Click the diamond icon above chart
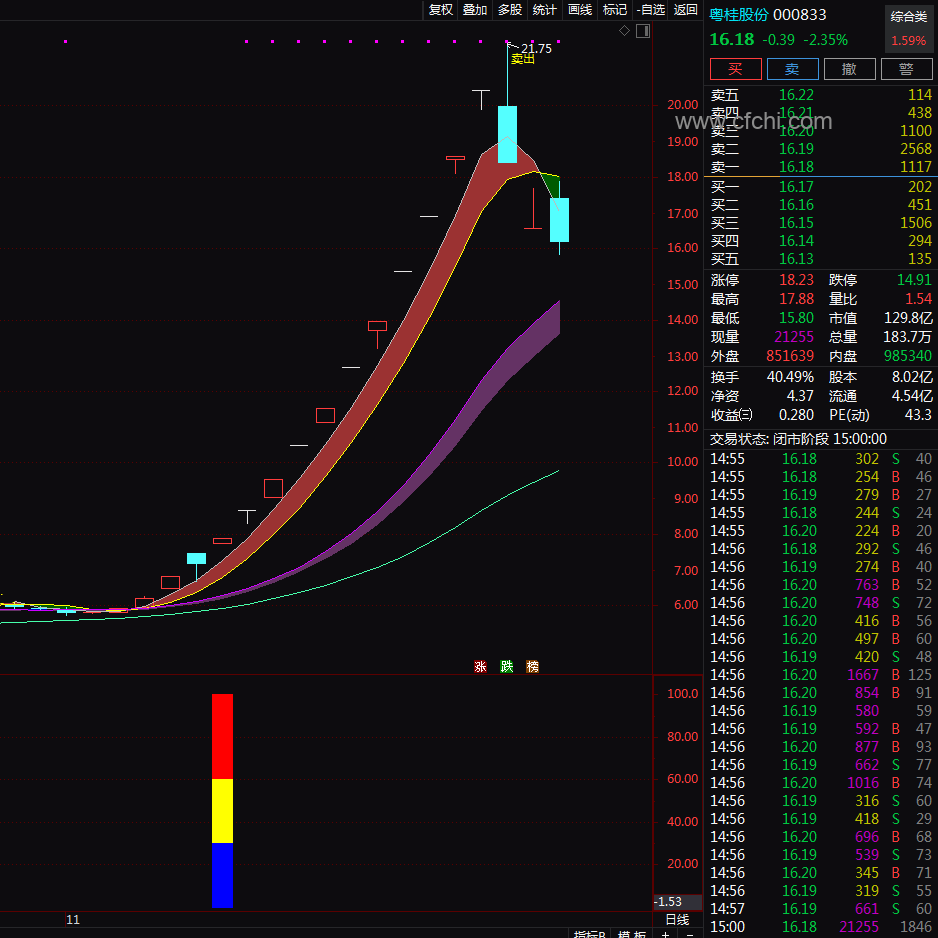This screenshot has width=938, height=938. pyautogui.click(x=625, y=31)
